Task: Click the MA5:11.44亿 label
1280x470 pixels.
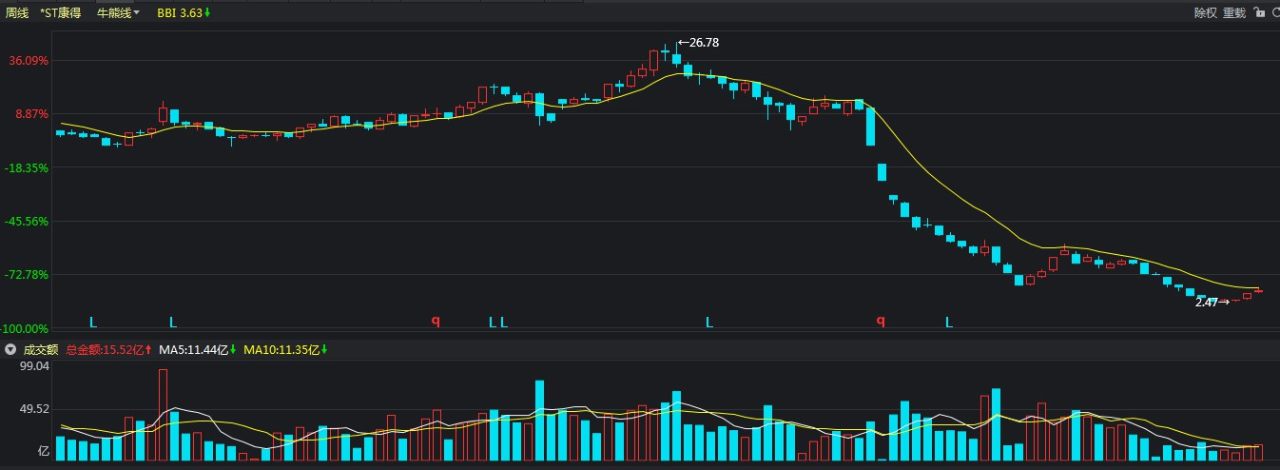Action: click(x=194, y=350)
